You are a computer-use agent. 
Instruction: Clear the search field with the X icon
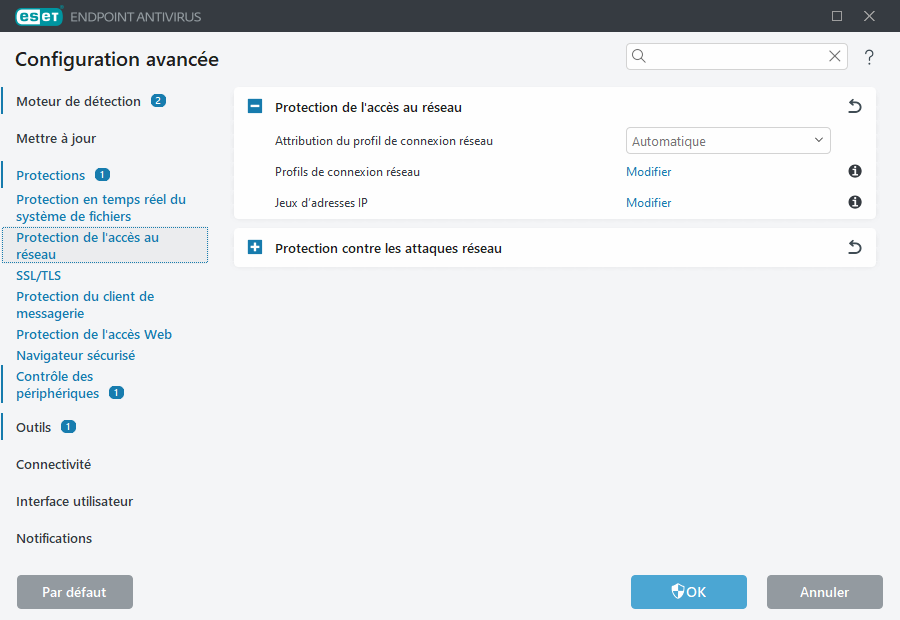(834, 57)
